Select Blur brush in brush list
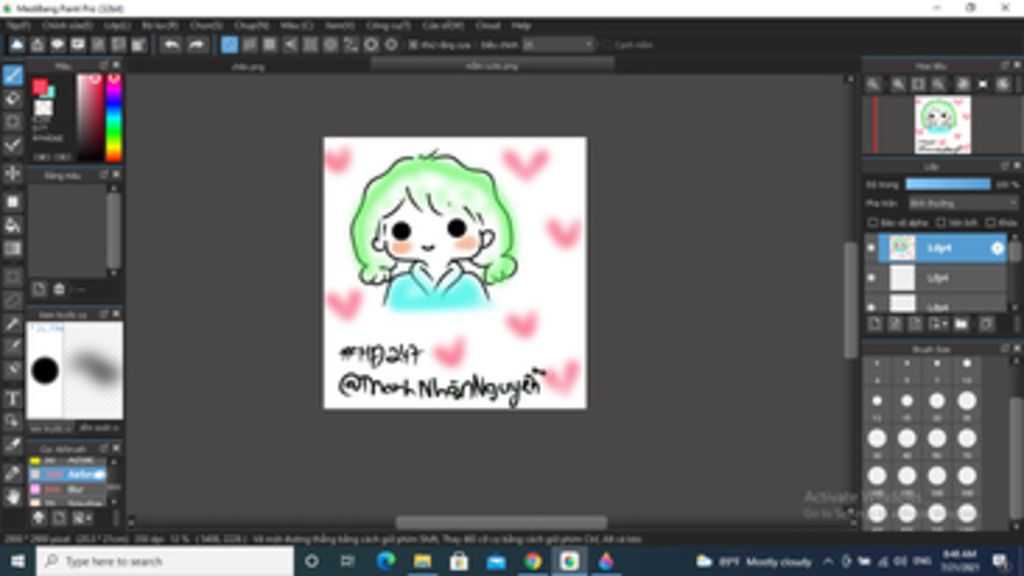1024x576 pixels. pyautogui.click(x=67, y=488)
